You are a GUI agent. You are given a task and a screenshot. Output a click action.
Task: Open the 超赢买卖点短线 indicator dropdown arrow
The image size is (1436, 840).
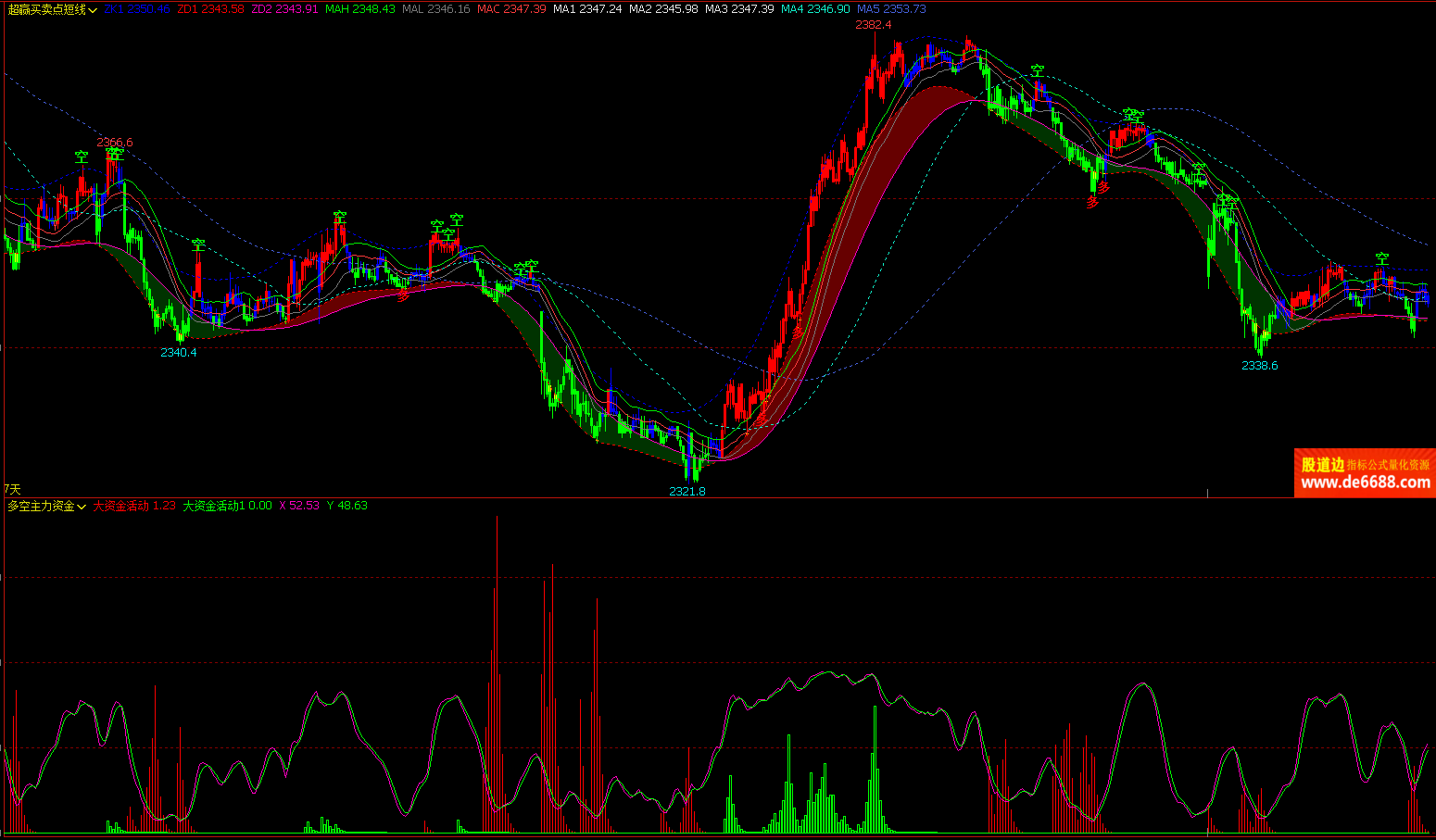pos(93,10)
